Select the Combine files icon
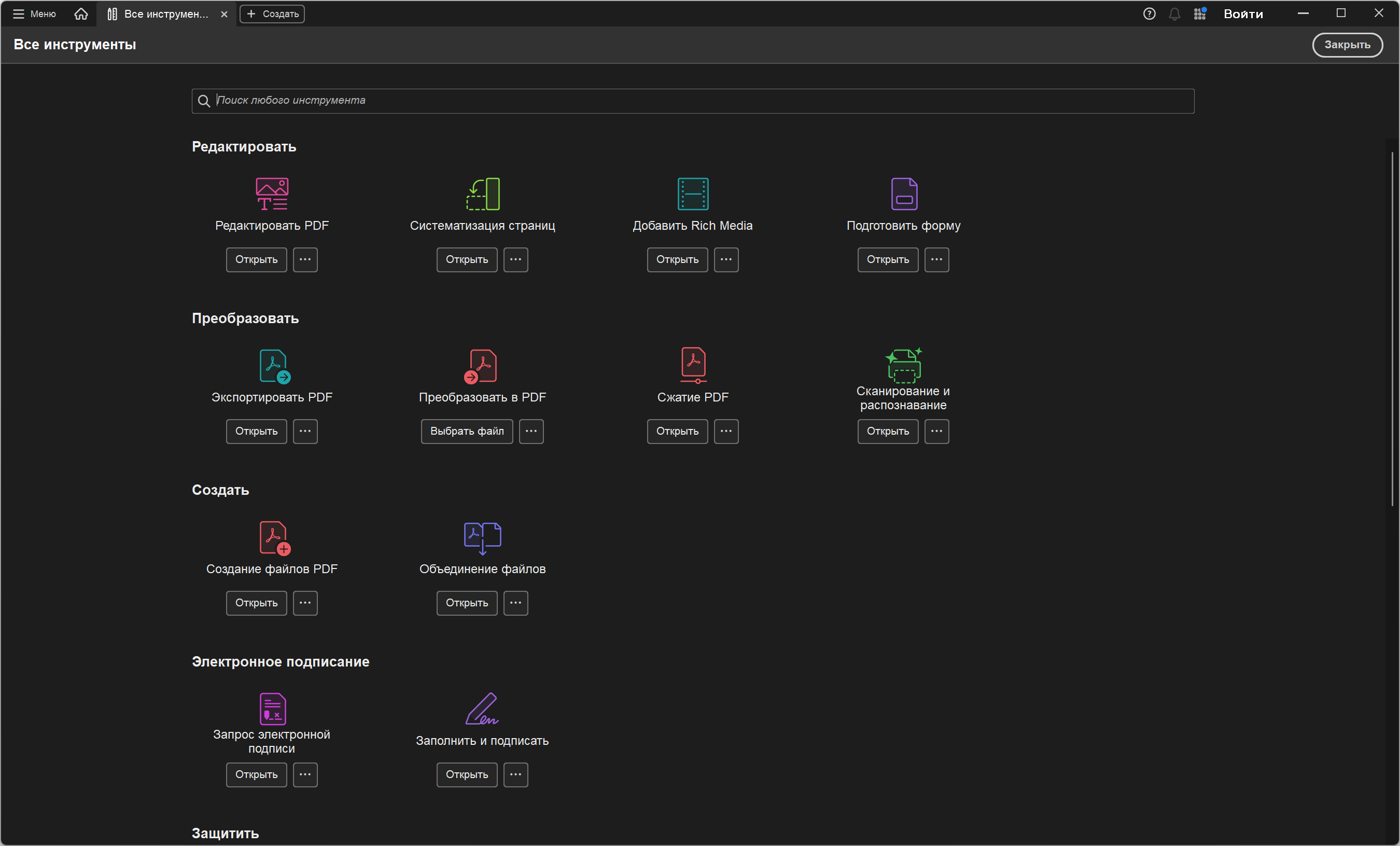 (x=482, y=537)
